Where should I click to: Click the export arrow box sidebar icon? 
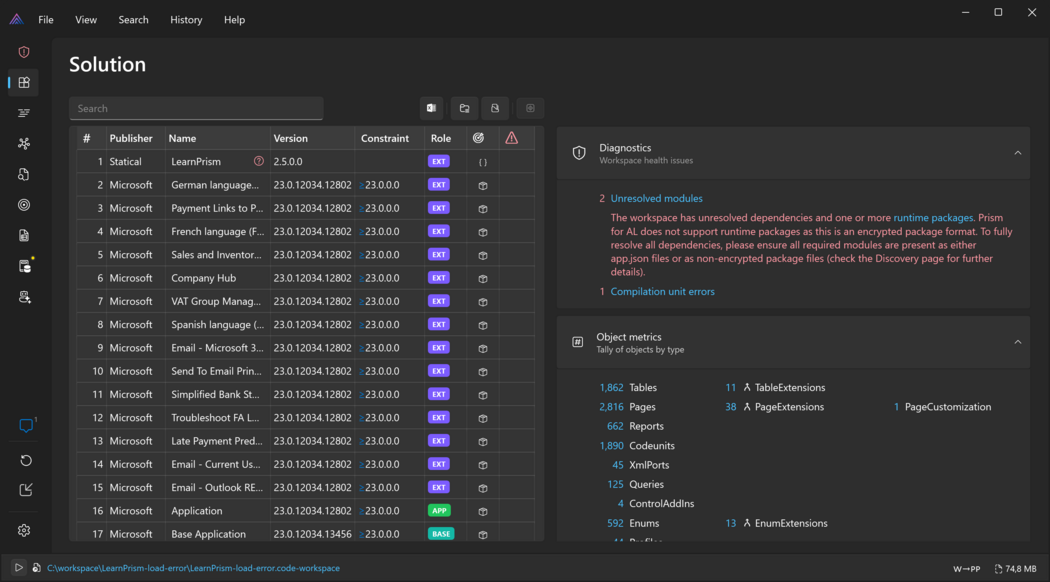[25, 490]
